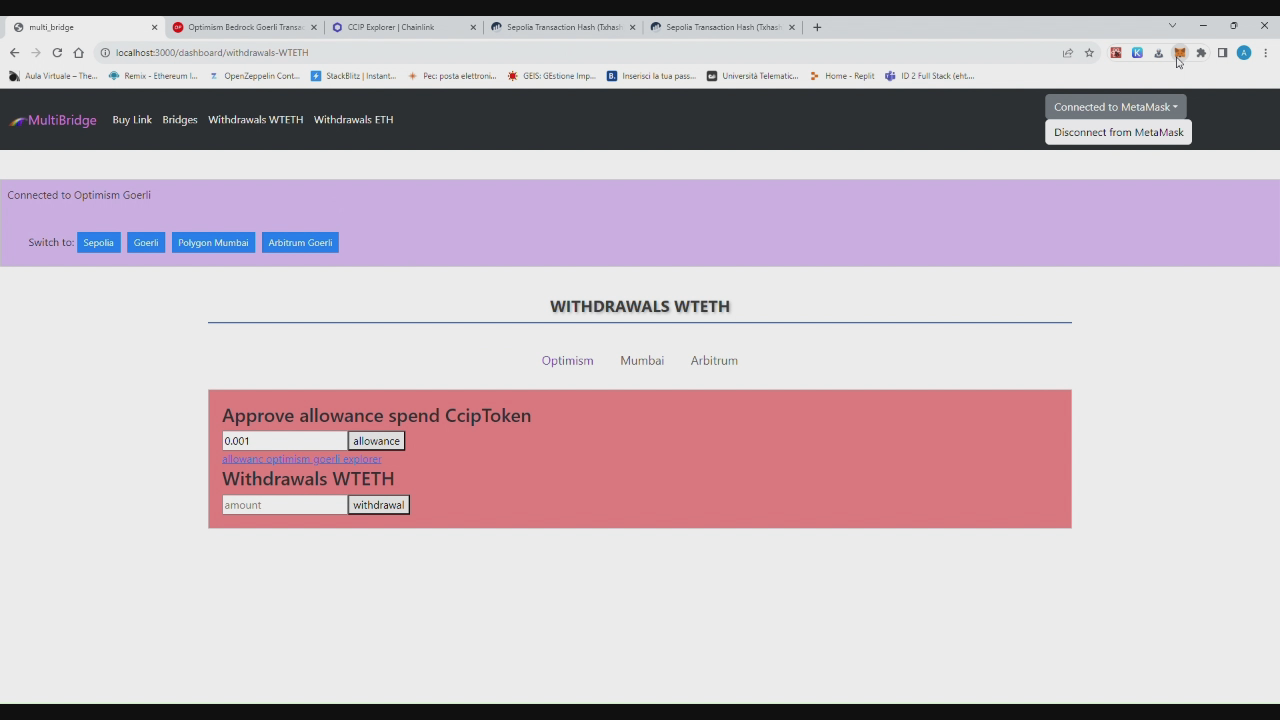Close the Optimism Bedrock Goerli tab
Image resolution: width=1280 pixels, height=720 pixels.
[313, 27]
